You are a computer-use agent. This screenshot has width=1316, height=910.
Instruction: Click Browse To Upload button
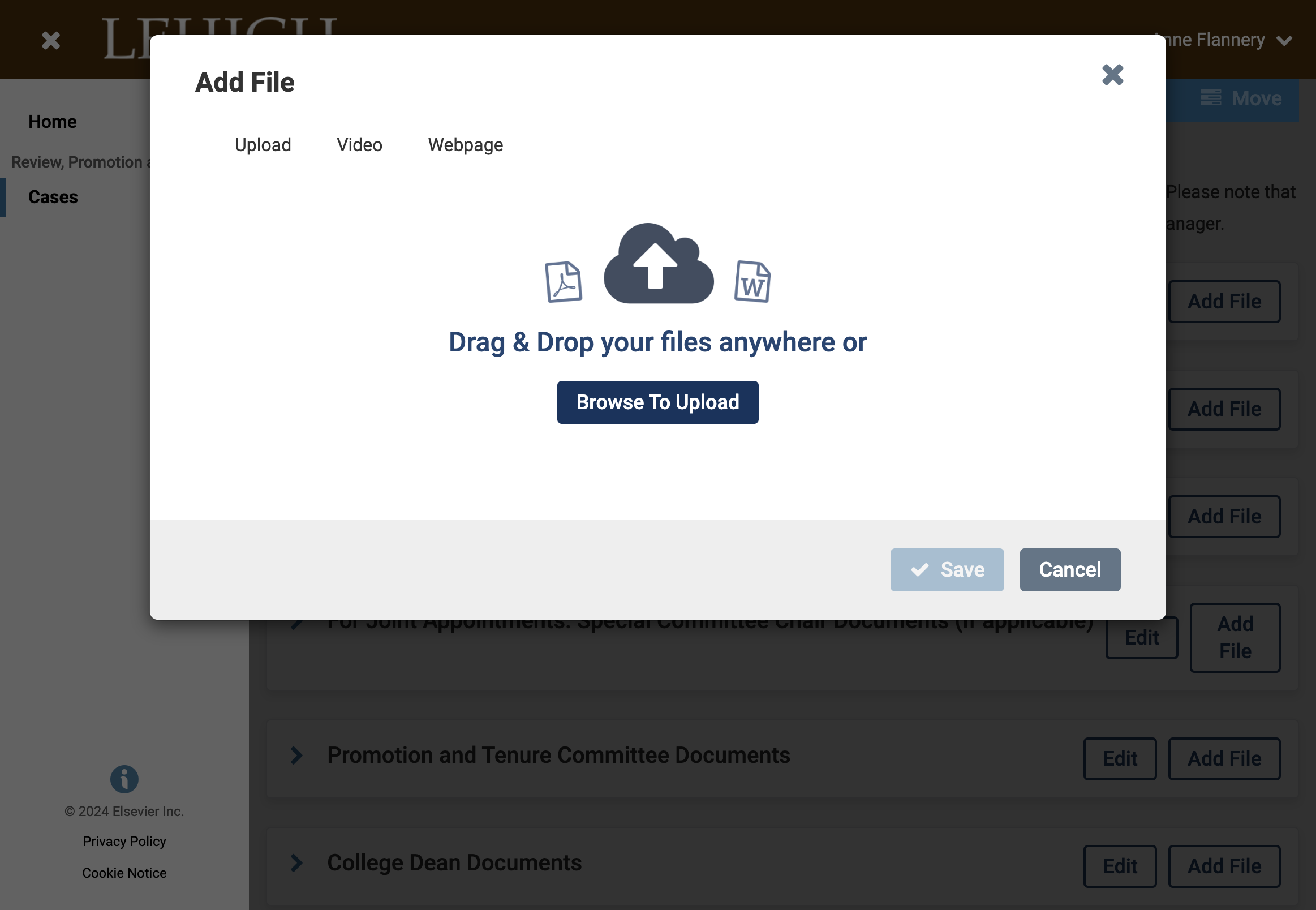point(657,402)
